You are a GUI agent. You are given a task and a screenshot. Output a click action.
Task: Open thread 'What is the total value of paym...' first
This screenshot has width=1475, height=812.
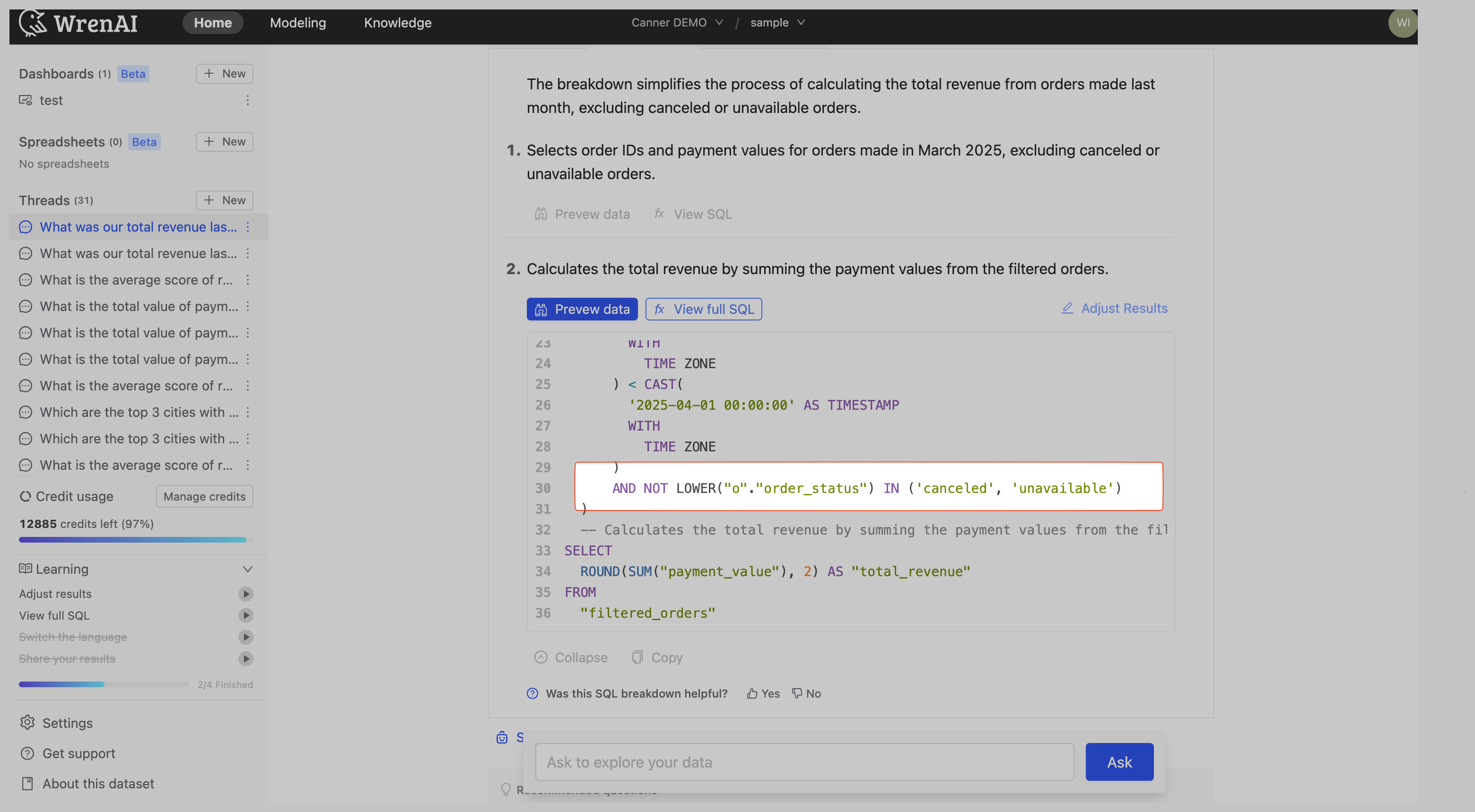pos(138,306)
